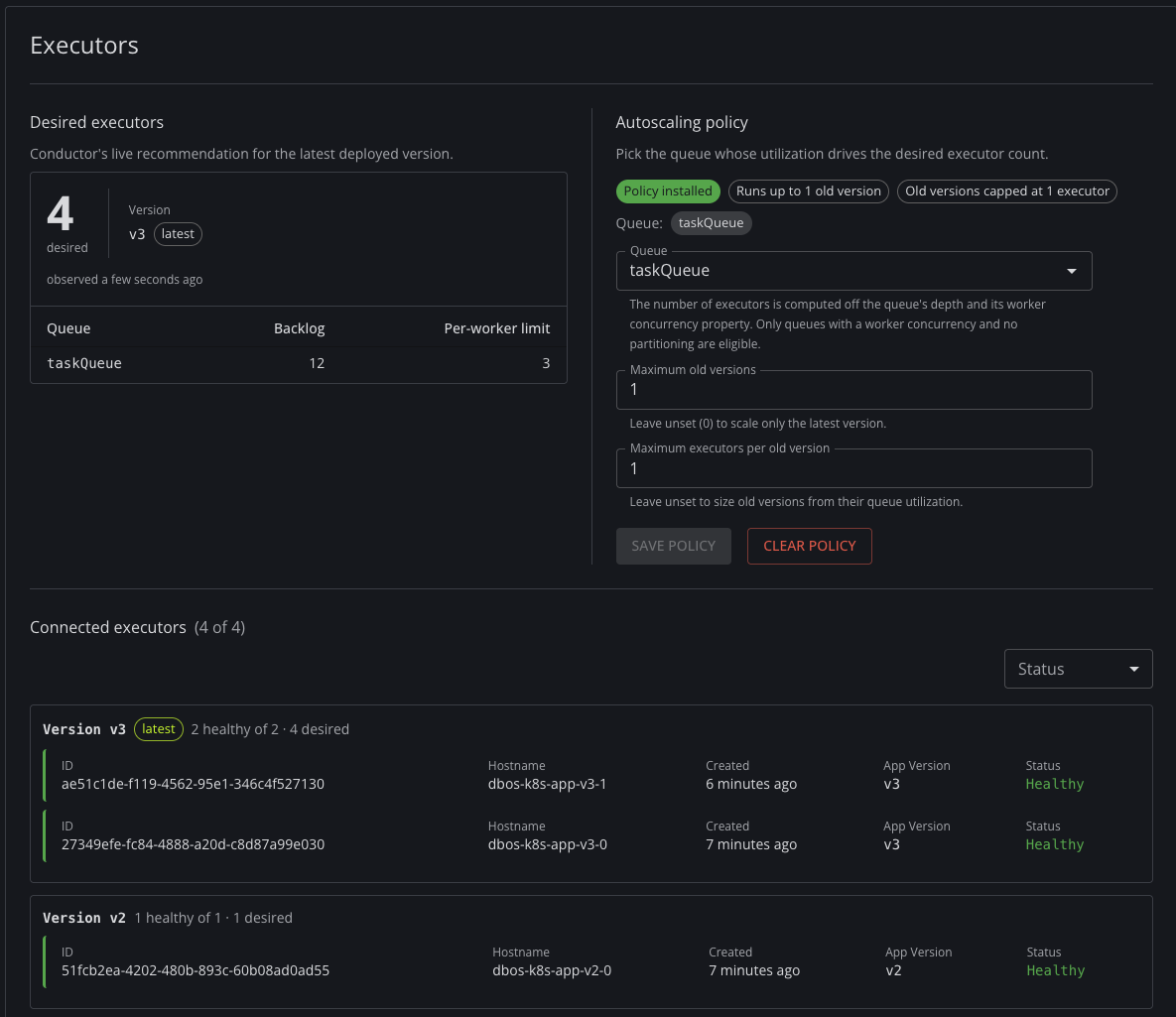1176x1017 pixels.
Task: Click into Maximum executors per old version field
Action: click(854, 469)
